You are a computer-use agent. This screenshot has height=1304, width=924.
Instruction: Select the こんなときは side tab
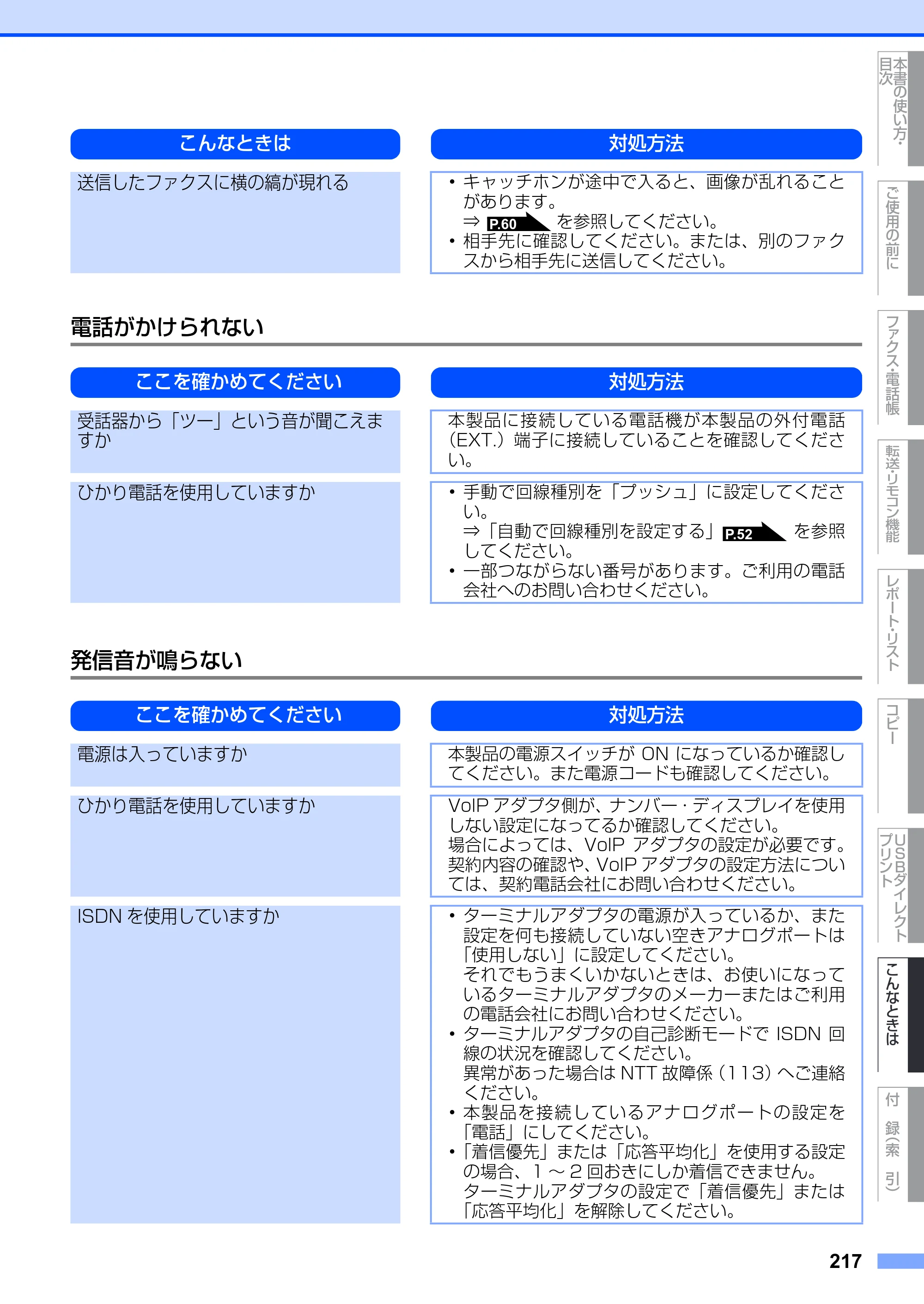tap(900, 1014)
